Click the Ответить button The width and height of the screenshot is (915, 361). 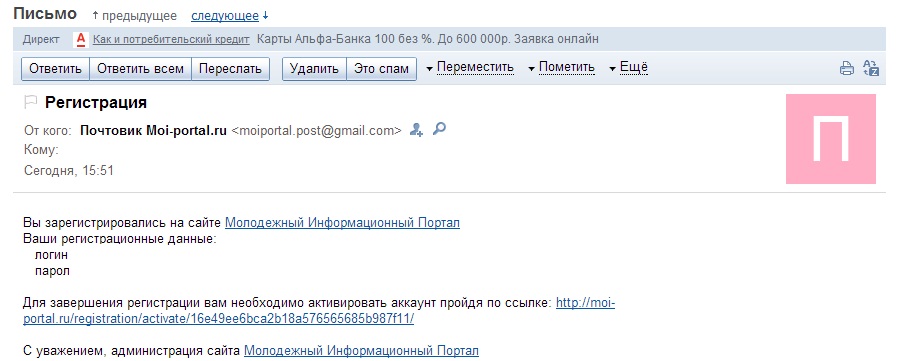[x=55, y=69]
